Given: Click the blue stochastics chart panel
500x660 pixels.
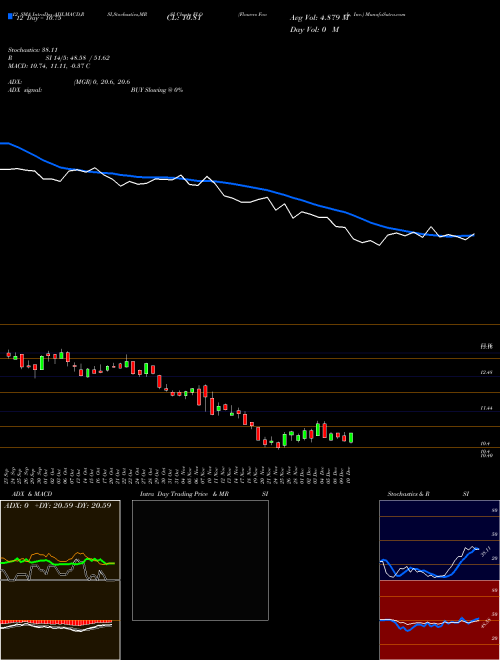Looking at the screenshot, I should 439,540.
